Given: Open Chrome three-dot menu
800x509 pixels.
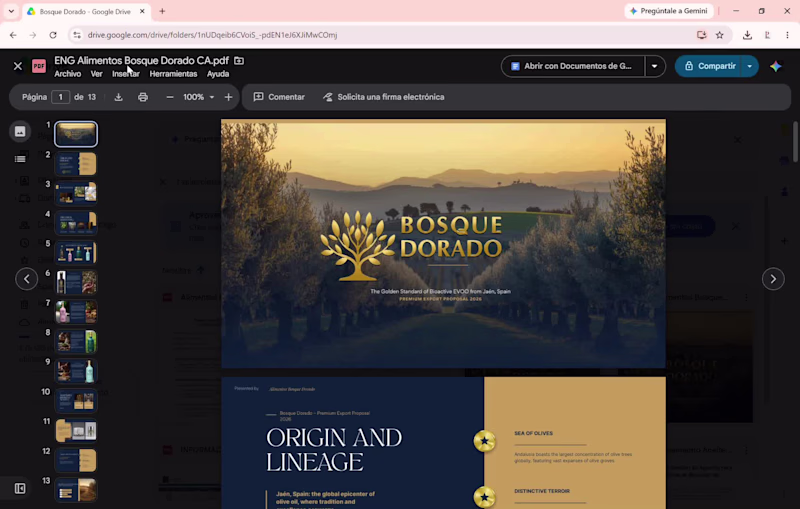Looking at the screenshot, I should tap(787, 35).
